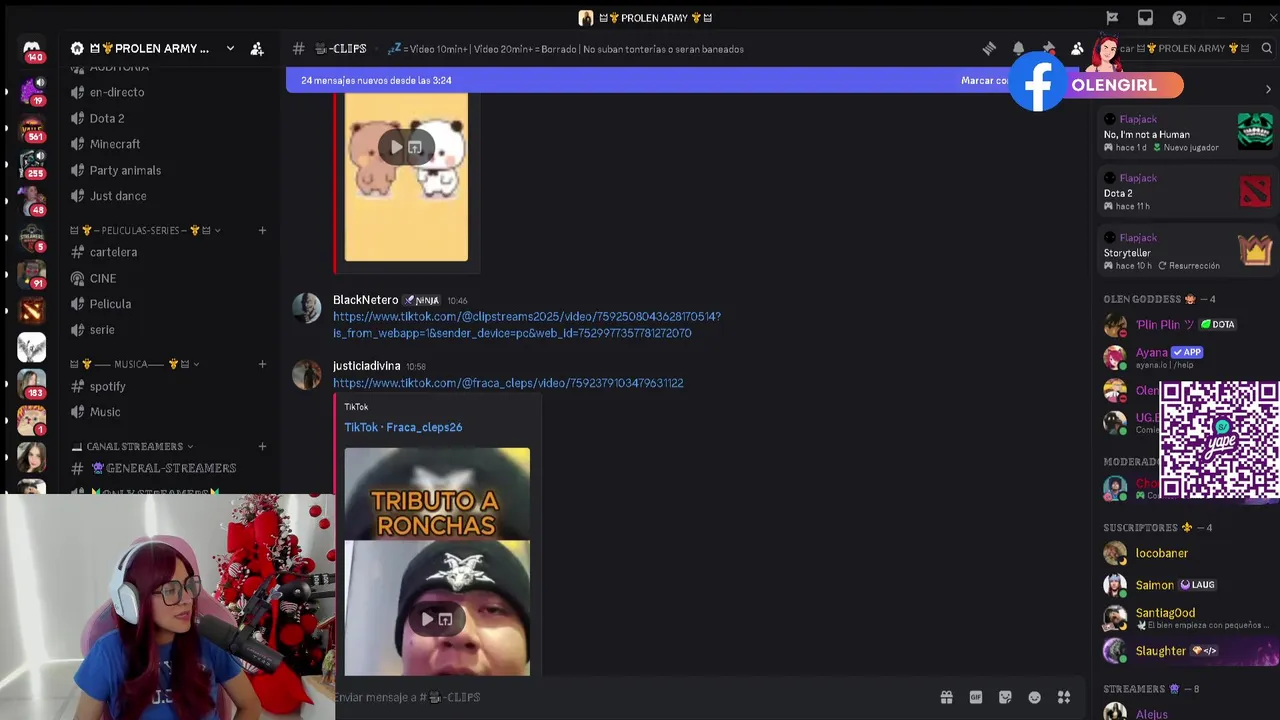Open Flapjack Storyteller activity card
The image size is (1280, 720).
pos(1187,251)
